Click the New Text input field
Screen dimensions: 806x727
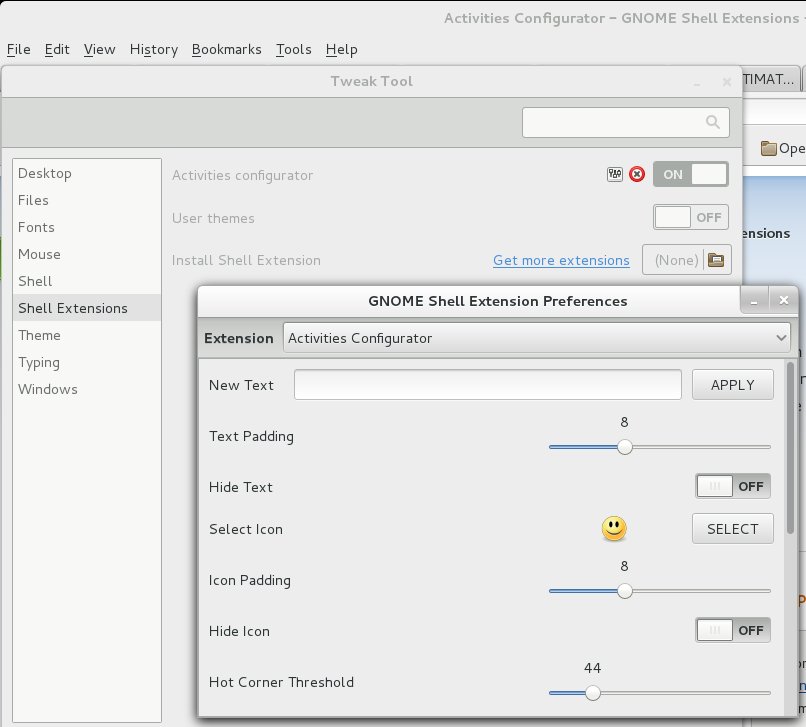488,385
